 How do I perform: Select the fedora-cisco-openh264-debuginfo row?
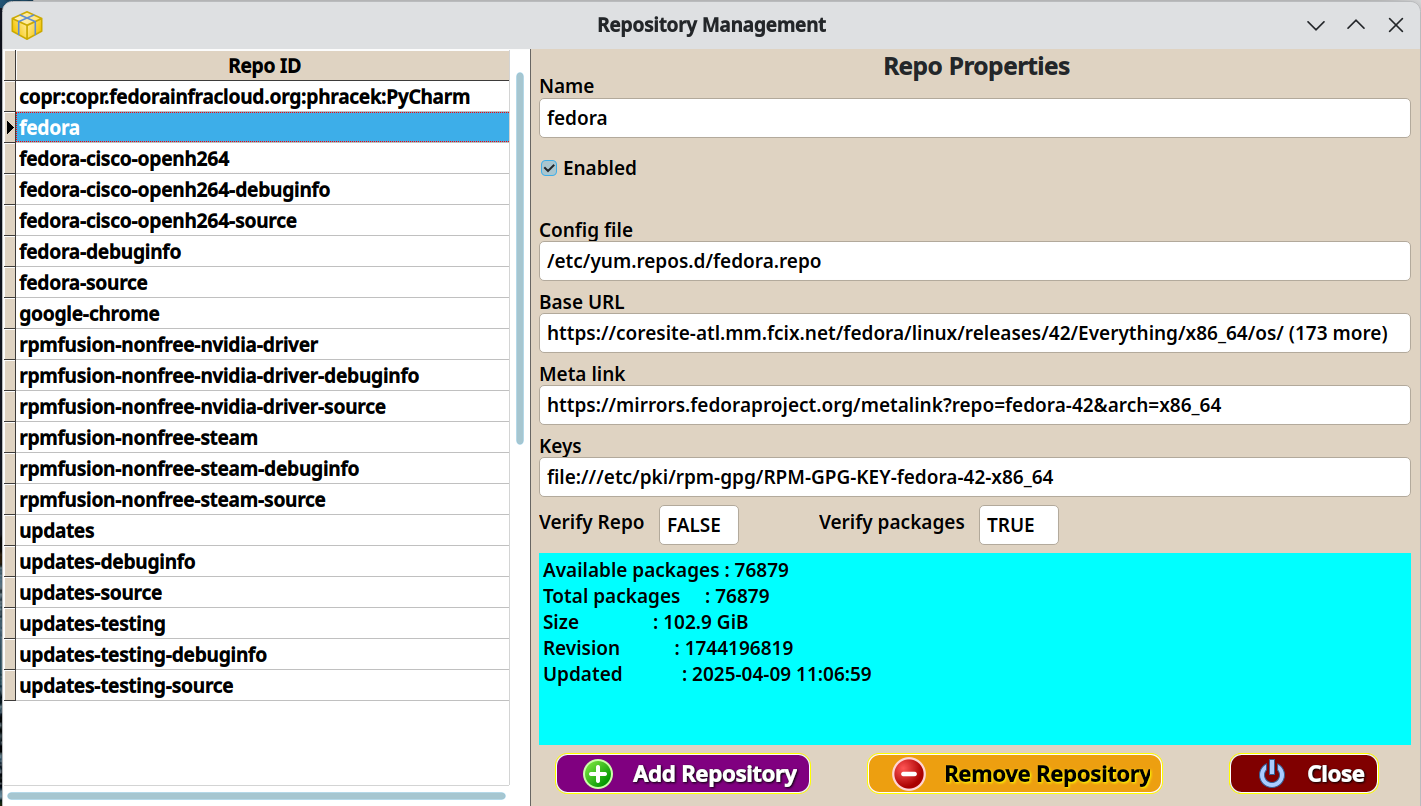click(x=263, y=190)
